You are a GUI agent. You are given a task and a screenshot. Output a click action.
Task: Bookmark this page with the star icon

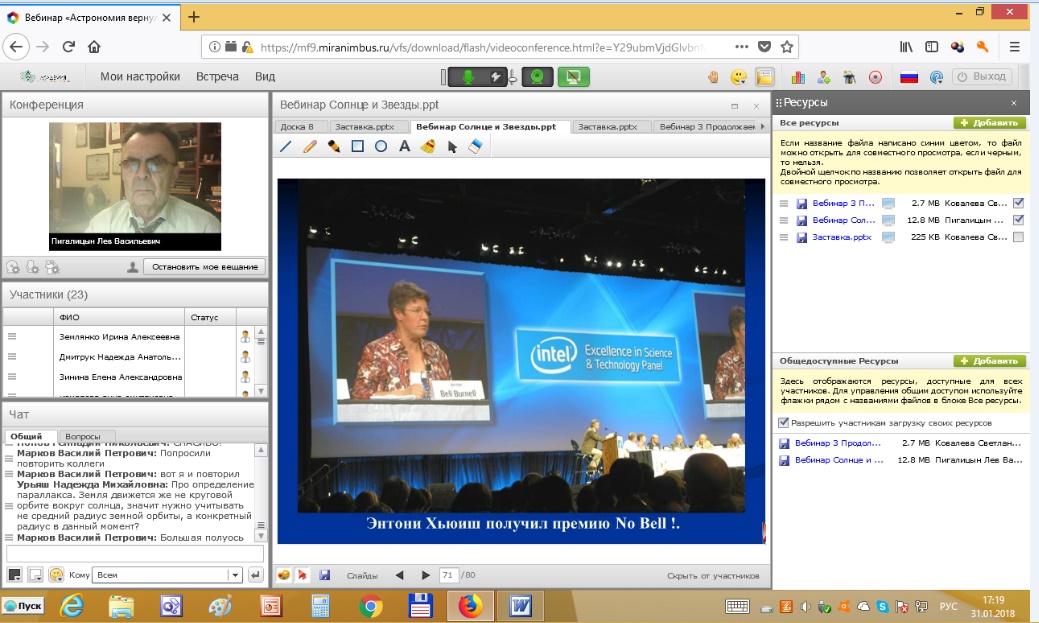pyautogui.click(x=787, y=46)
